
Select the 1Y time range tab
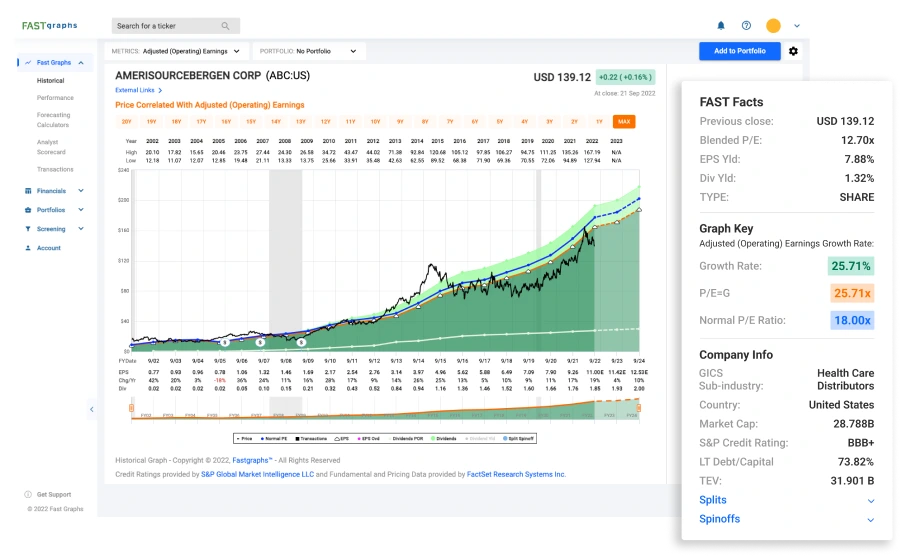tap(599, 121)
